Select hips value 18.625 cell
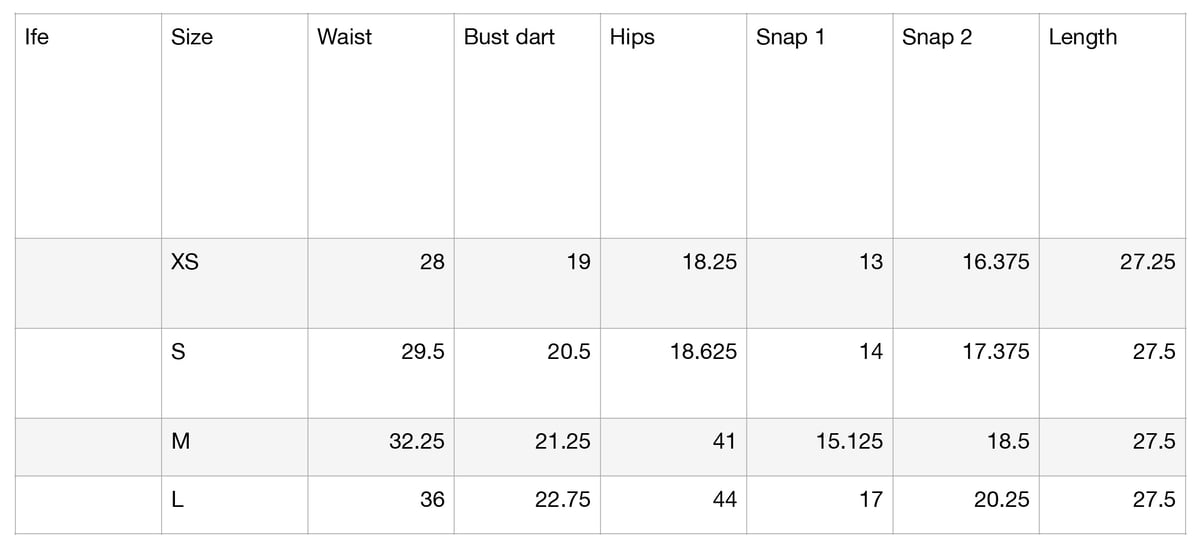 click(x=674, y=373)
